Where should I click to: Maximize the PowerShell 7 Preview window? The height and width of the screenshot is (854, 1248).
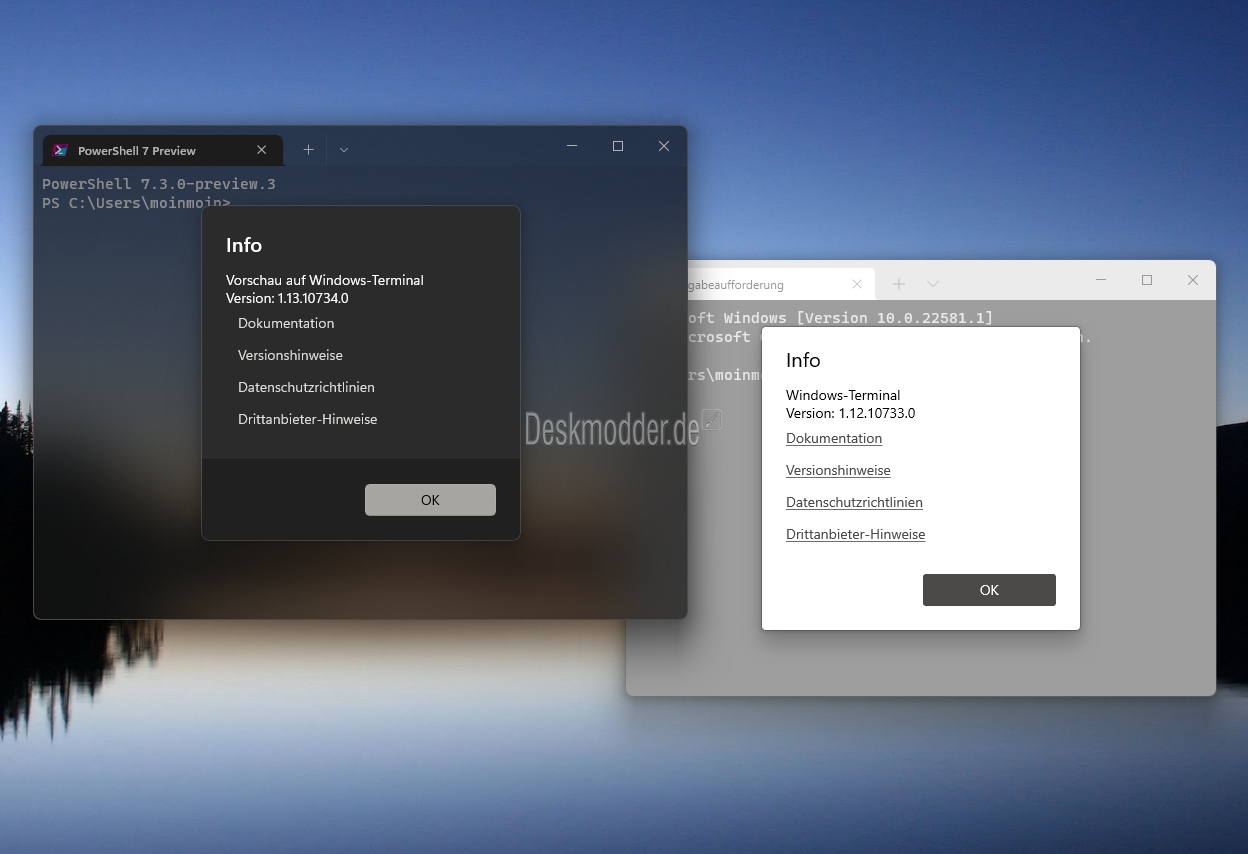point(618,146)
